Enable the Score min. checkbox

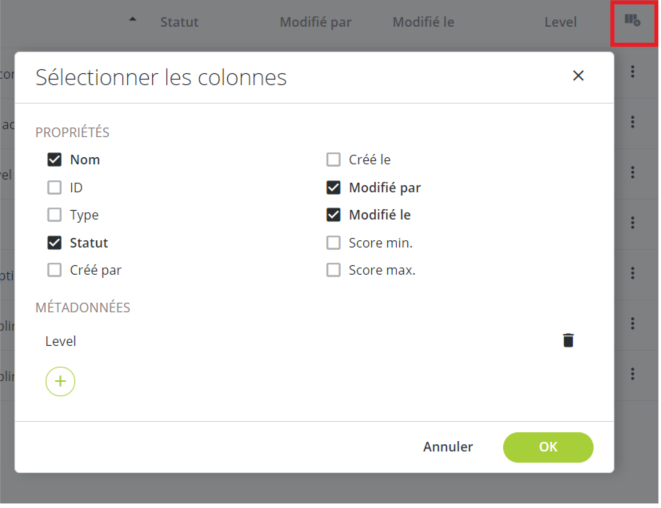[x=333, y=242]
